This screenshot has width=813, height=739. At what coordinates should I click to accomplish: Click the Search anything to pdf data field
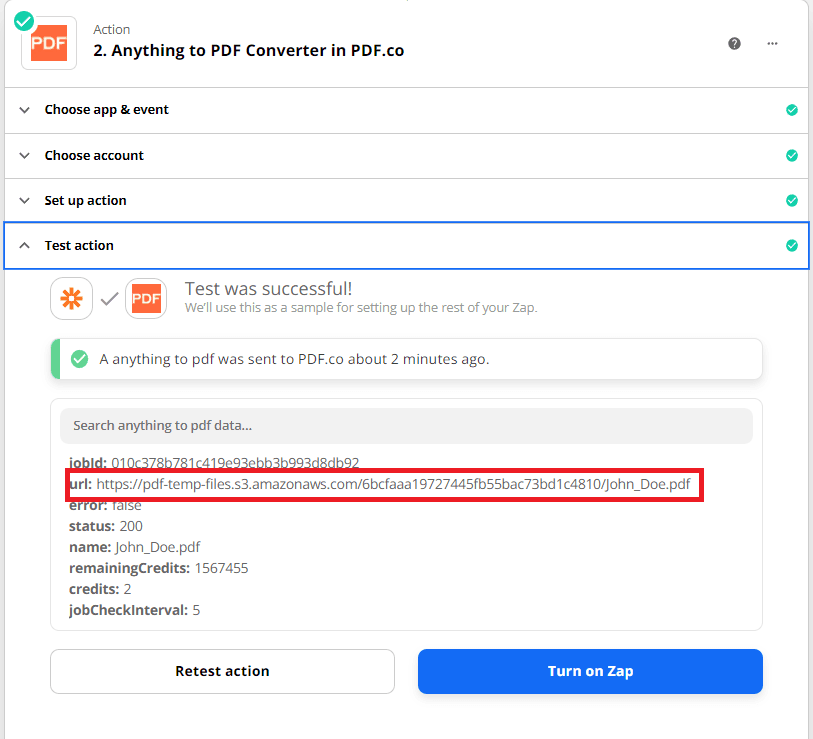point(406,426)
